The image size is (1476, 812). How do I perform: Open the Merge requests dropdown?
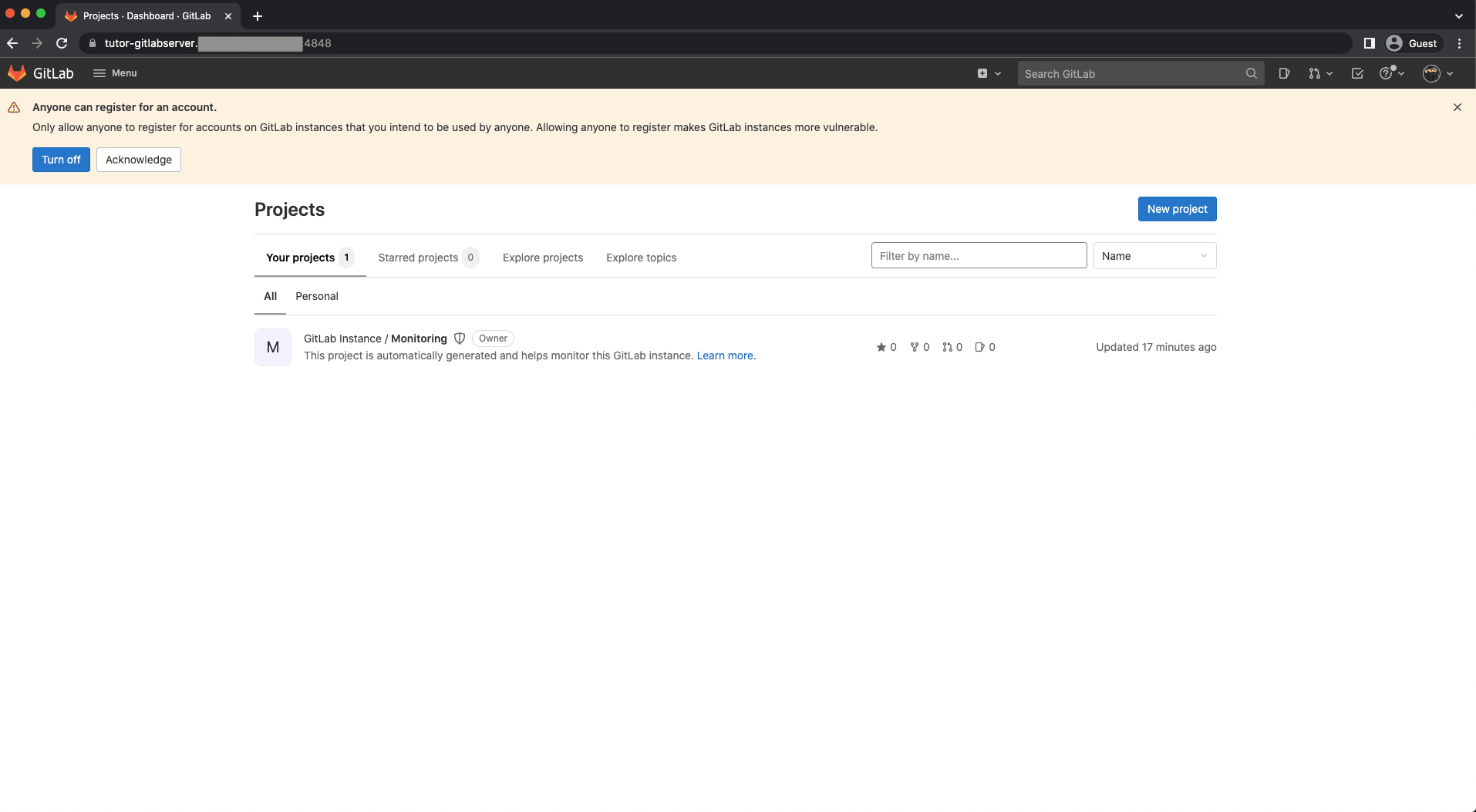pyautogui.click(x=1320, y=73)
